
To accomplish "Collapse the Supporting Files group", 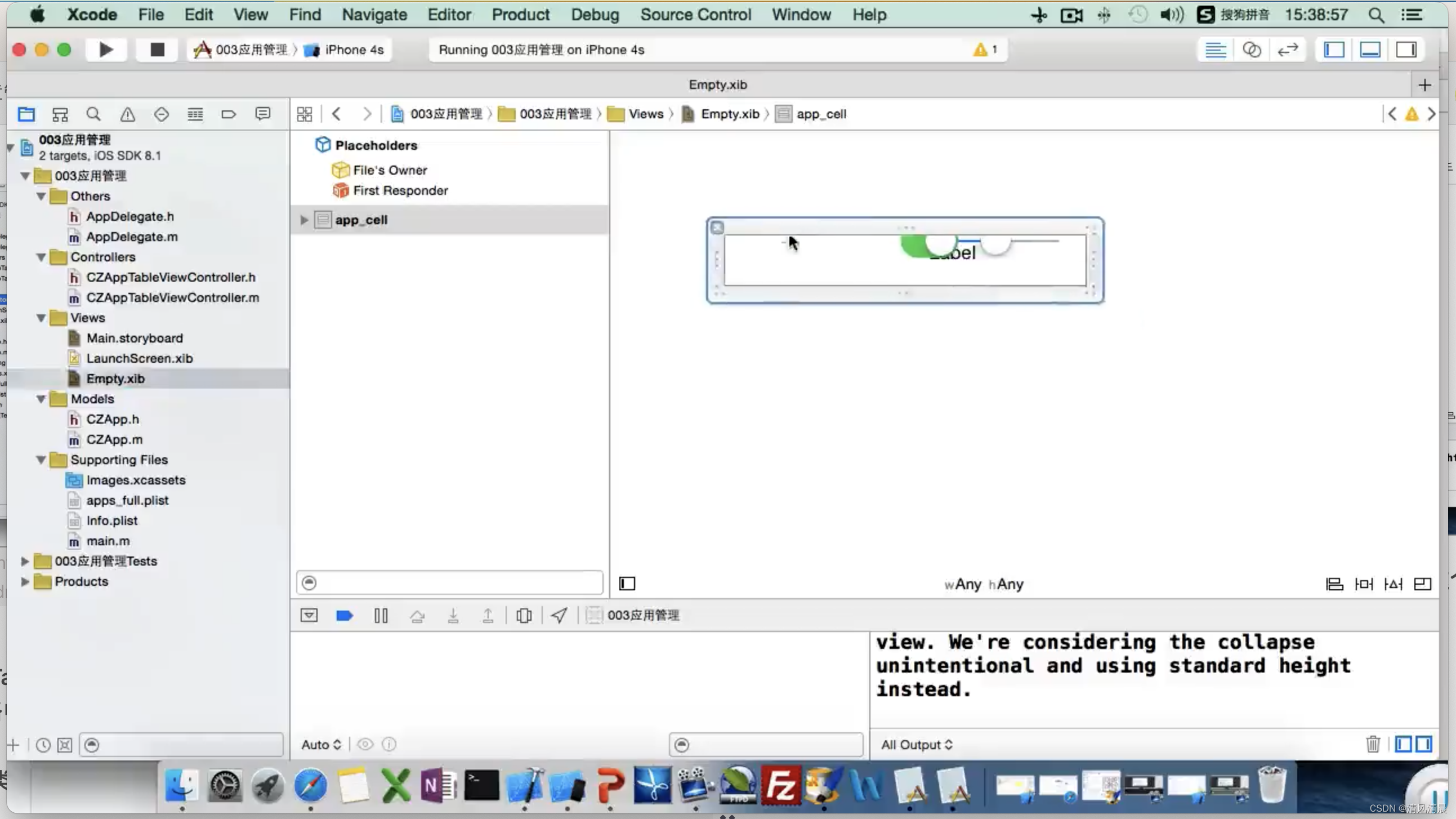I will [41, 460].
